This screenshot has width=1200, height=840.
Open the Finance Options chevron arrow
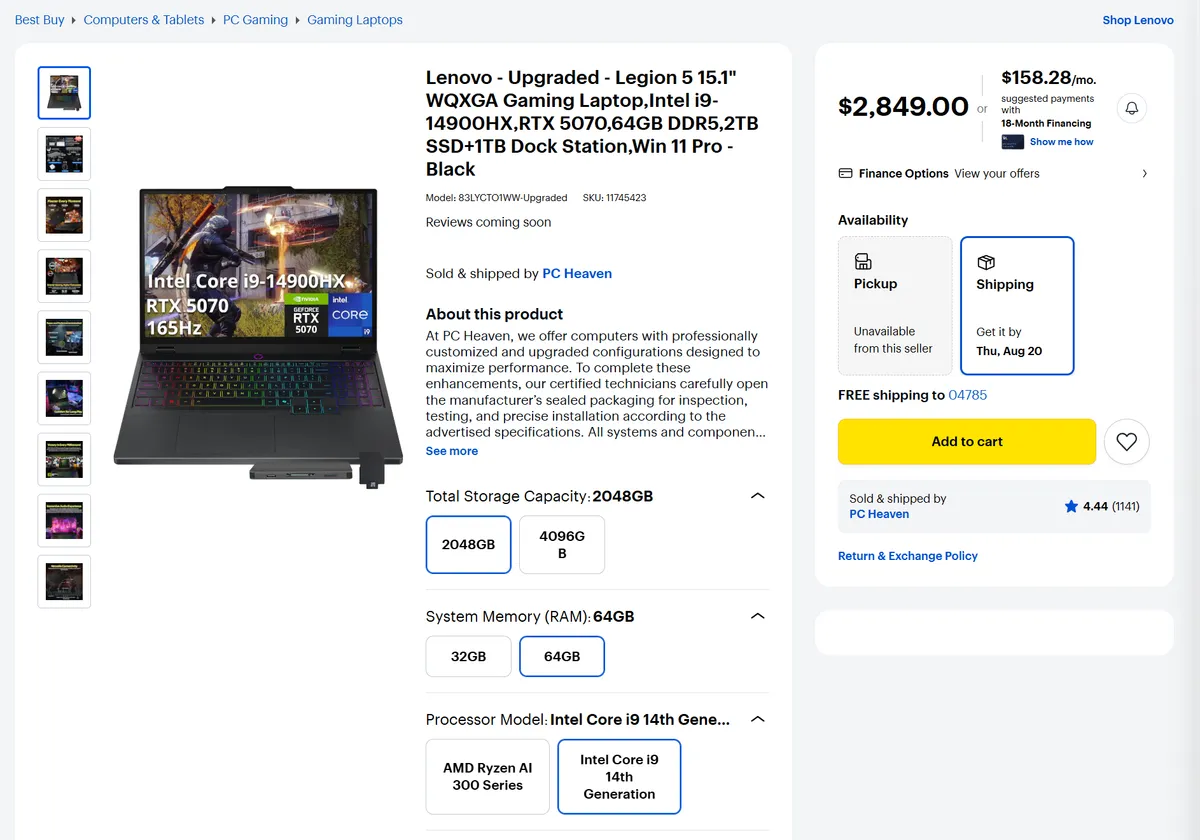pos(1144,173)
